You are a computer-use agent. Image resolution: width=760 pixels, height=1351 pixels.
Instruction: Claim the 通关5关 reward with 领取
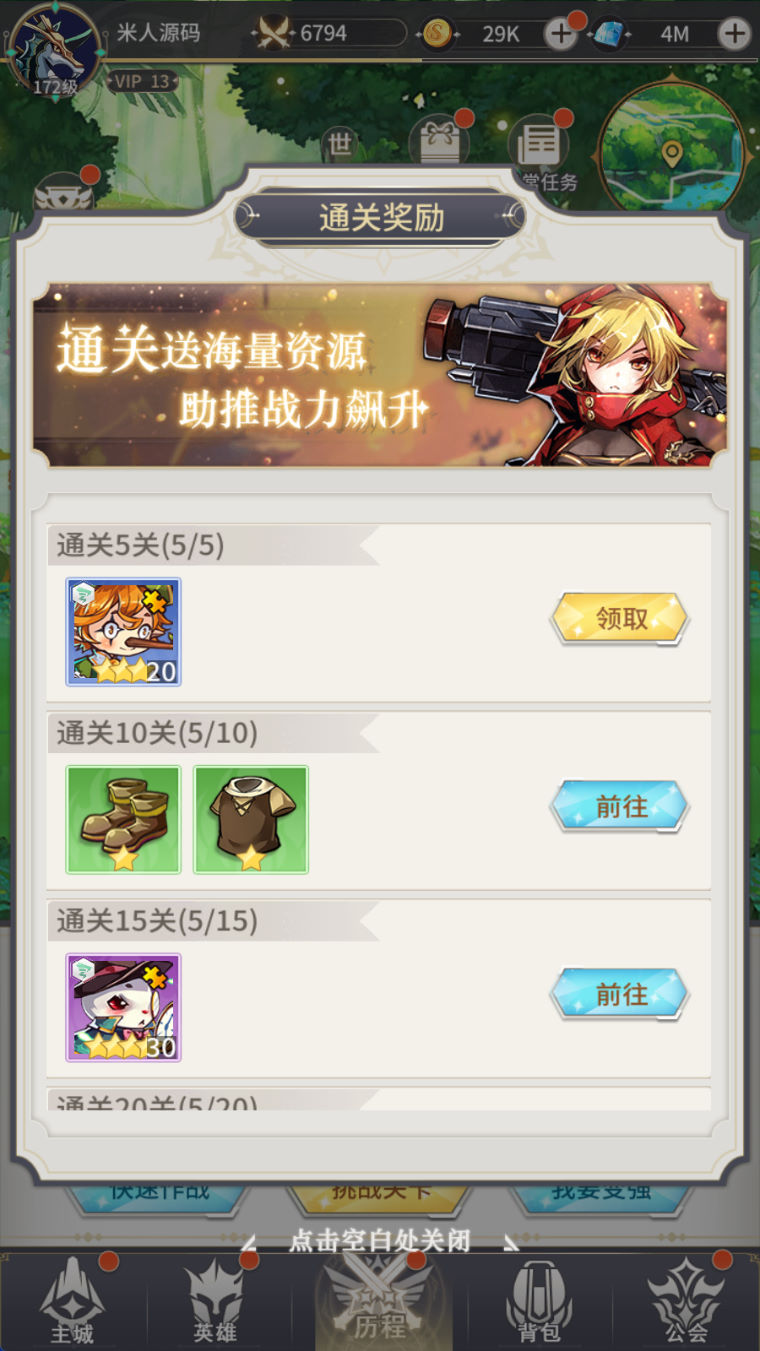pos(620,619)
